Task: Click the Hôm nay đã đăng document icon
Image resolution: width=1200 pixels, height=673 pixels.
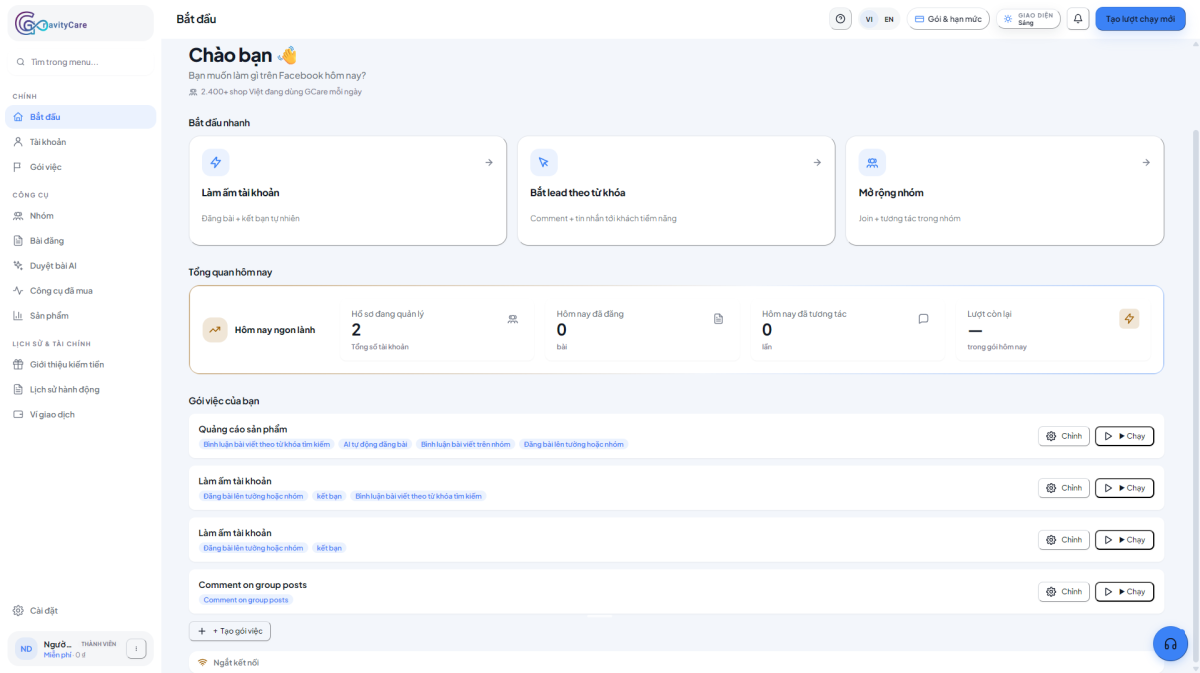Action: click(x=718, y=319)
